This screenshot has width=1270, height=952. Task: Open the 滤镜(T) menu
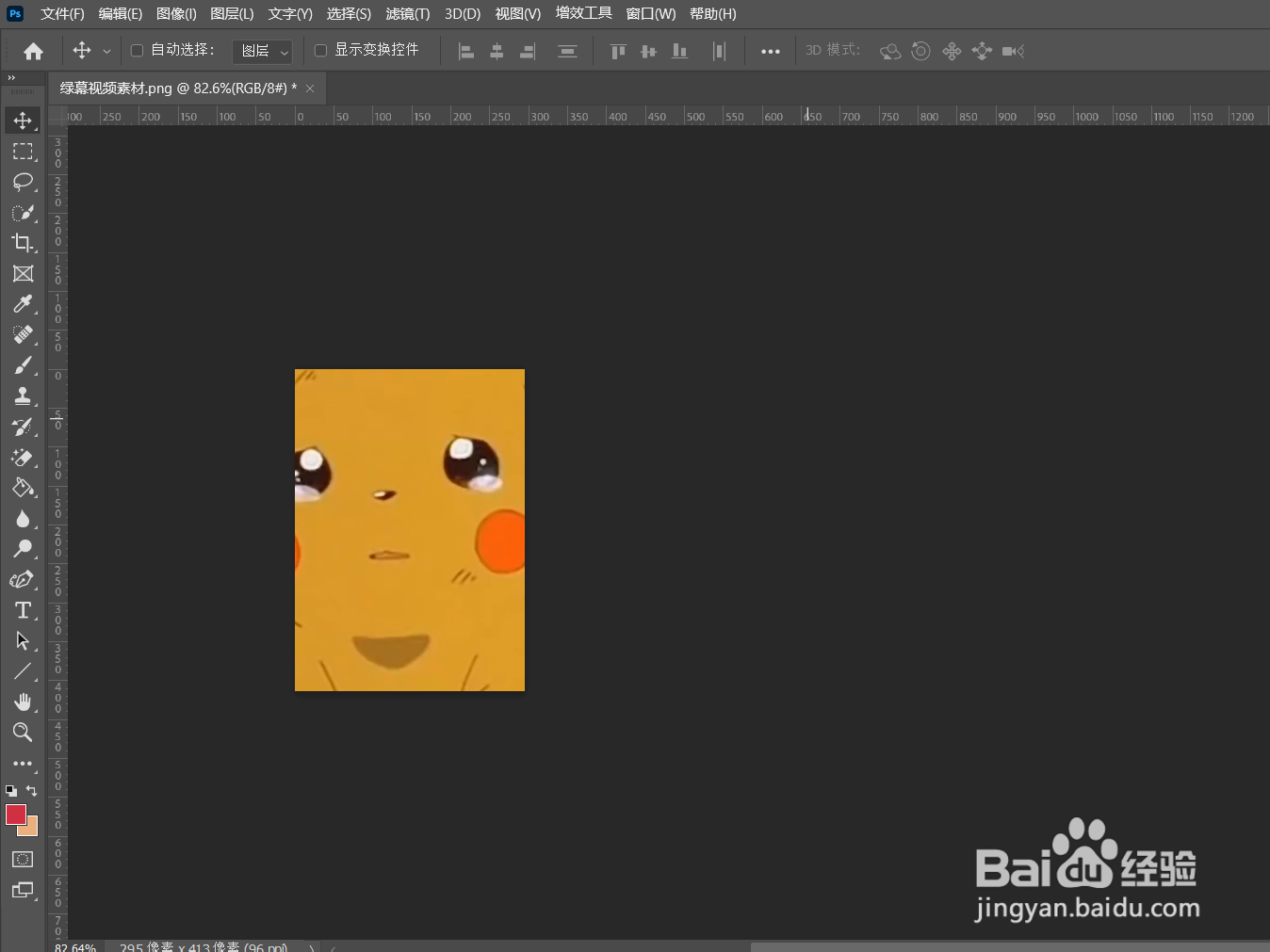407,13
